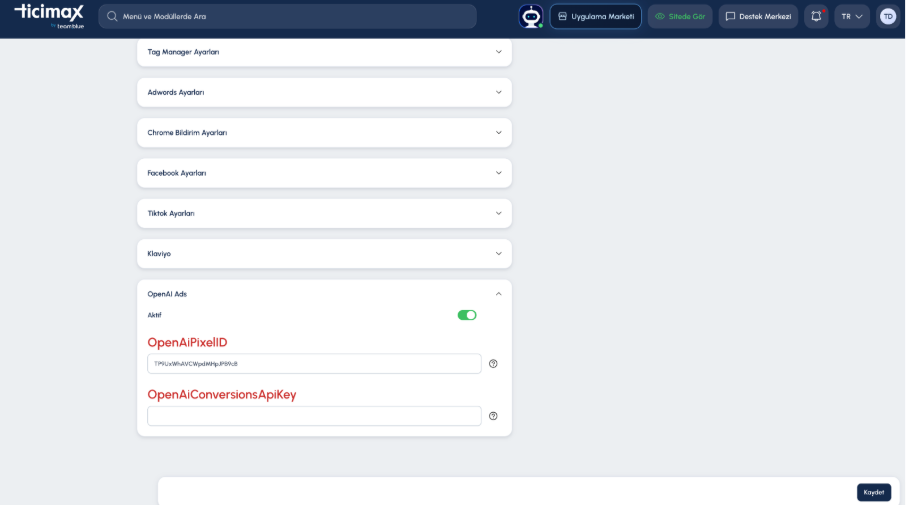Viewport: 906px width, 505px height.
Task: Expand the Klaviyo panel
Action: coord(324,254)
